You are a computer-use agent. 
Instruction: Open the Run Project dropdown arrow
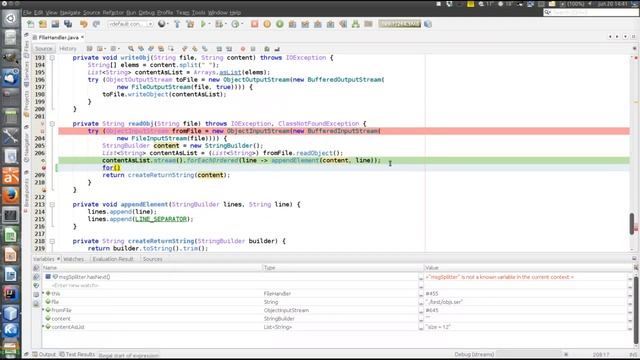point(209,24)
